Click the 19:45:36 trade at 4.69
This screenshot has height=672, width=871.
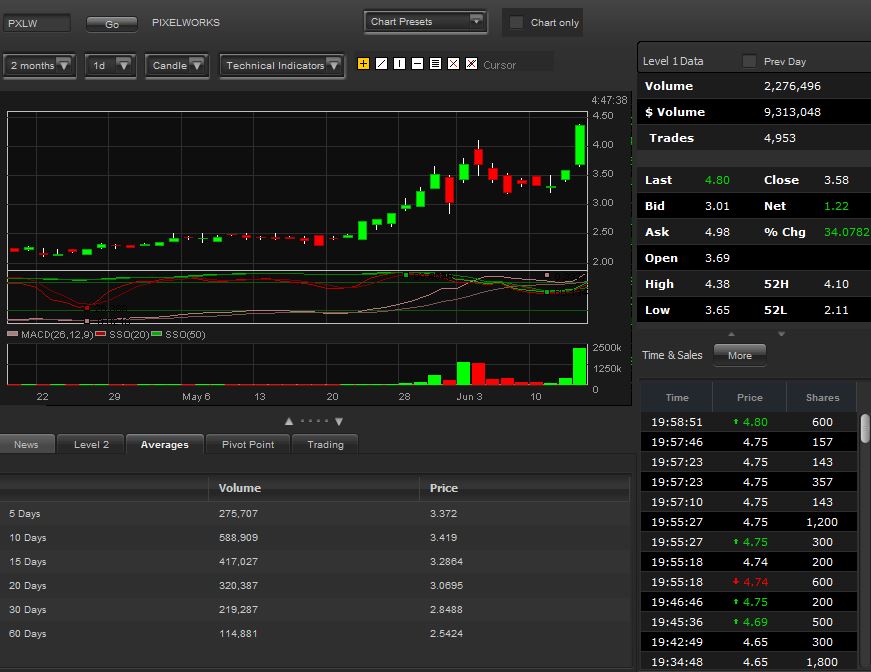click(x=748, y=622)
